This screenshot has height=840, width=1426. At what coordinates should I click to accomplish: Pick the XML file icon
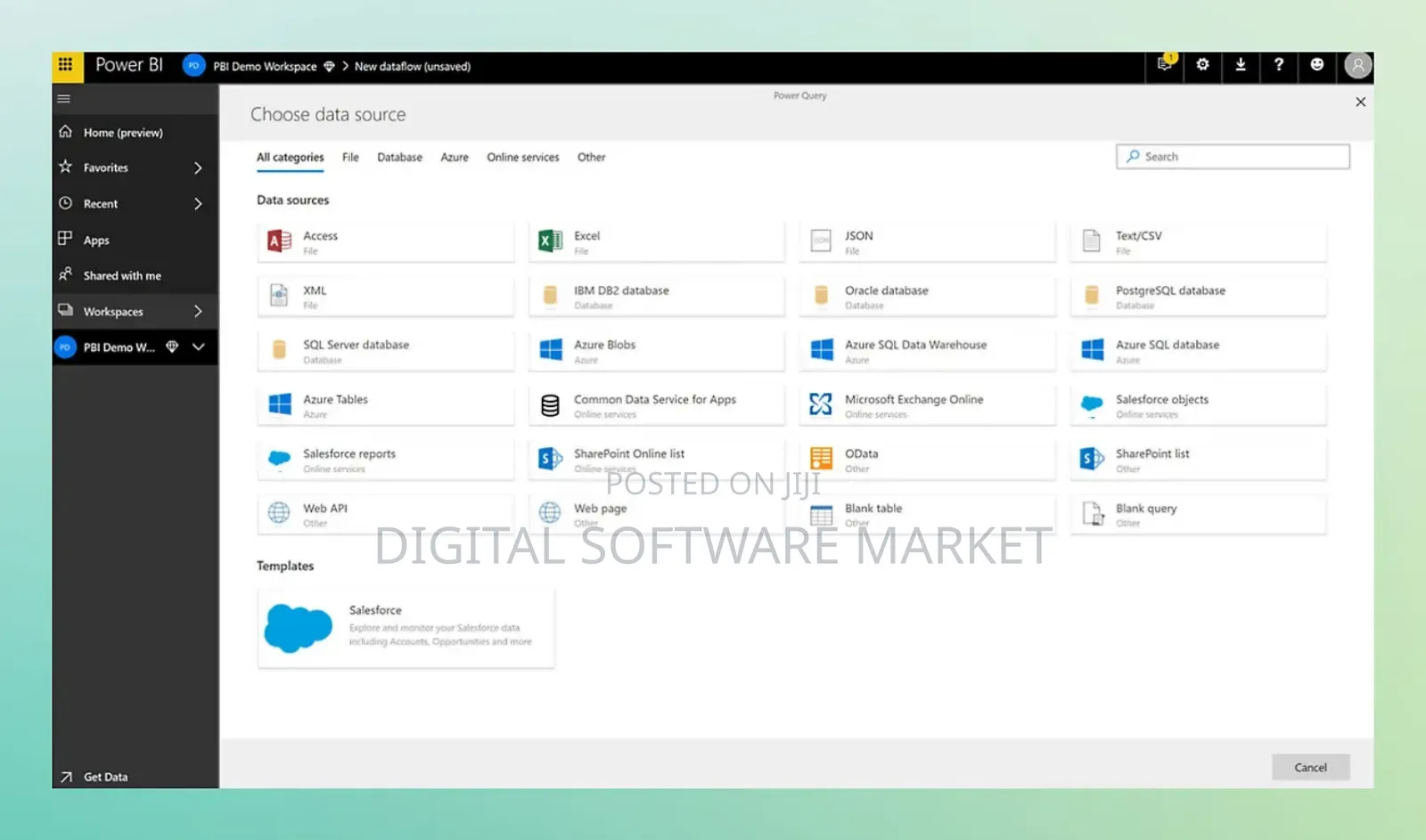coord(279,295)
